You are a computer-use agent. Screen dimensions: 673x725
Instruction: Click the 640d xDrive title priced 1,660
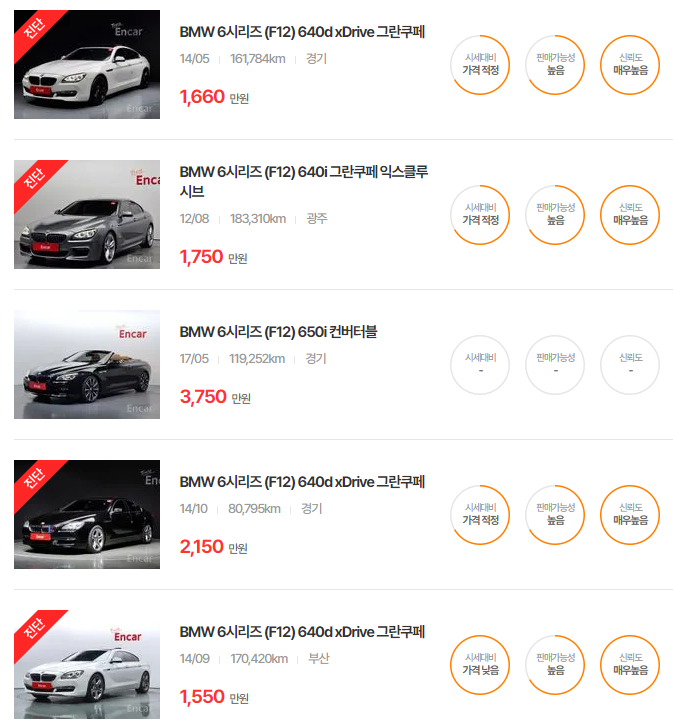[x=302, y=32]
